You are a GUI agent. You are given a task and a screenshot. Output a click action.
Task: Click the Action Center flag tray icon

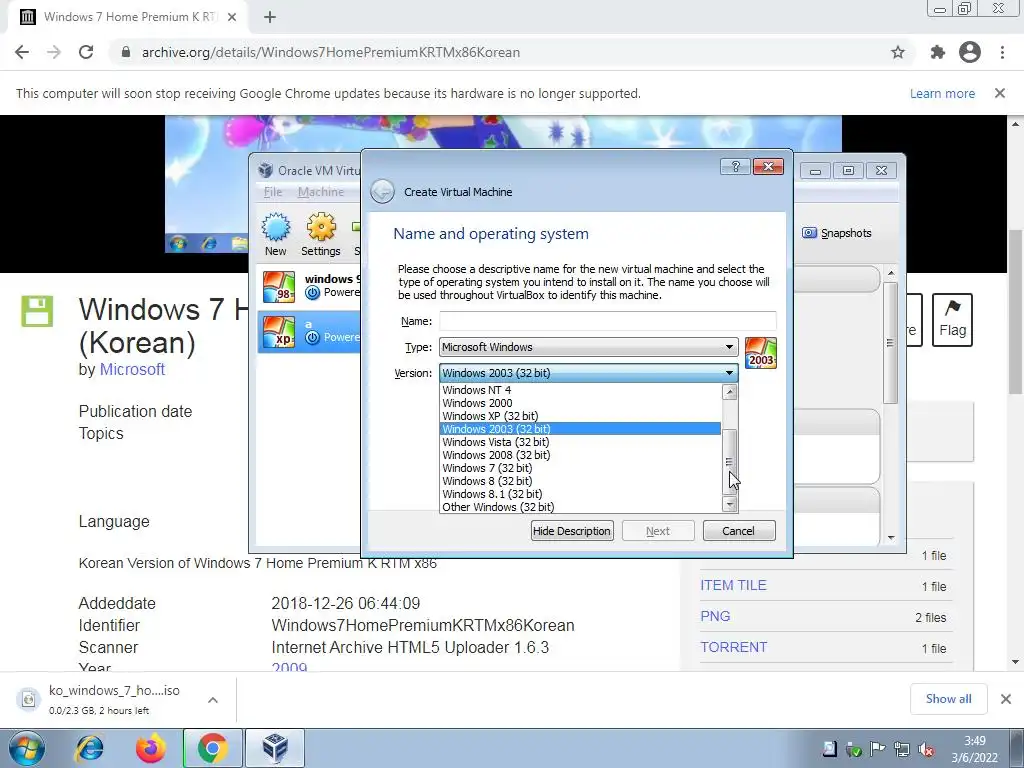[x=877, y=749]
